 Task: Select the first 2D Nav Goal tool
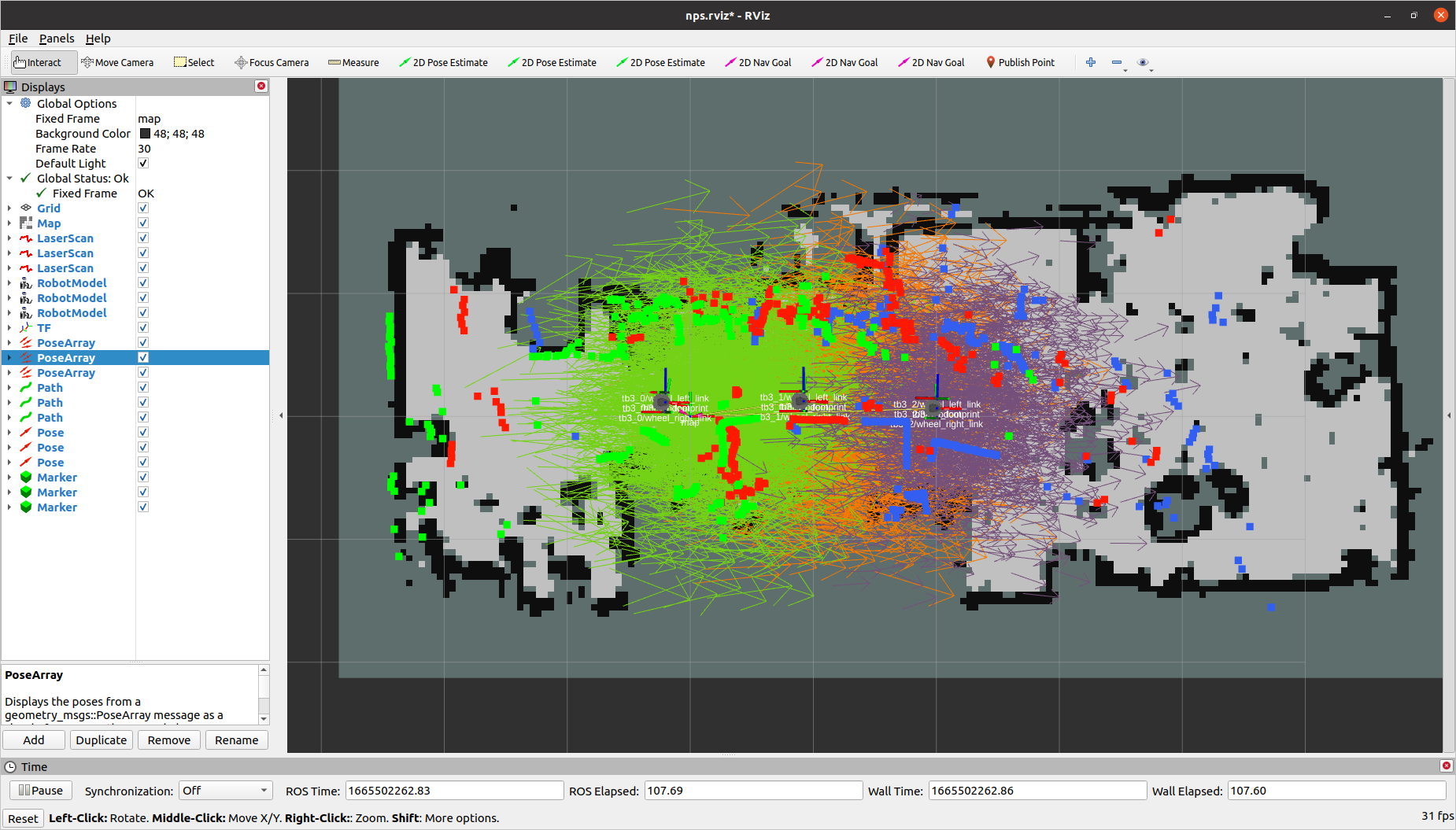tap(758, 62)
